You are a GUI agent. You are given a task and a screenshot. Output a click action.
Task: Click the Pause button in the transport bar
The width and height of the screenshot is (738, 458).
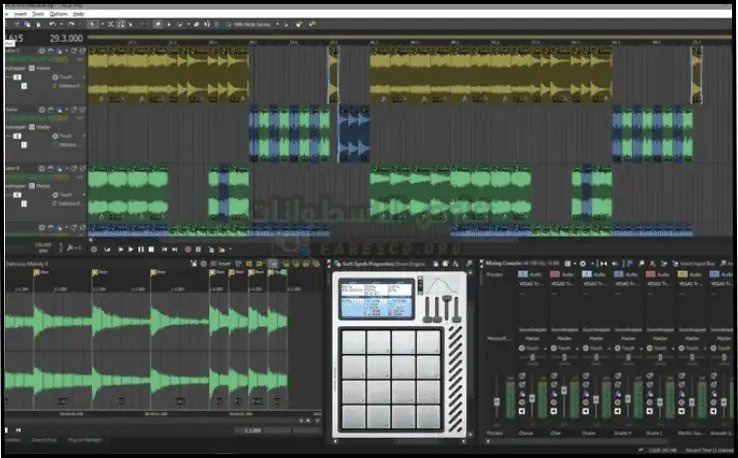click(x=140, y=249)
